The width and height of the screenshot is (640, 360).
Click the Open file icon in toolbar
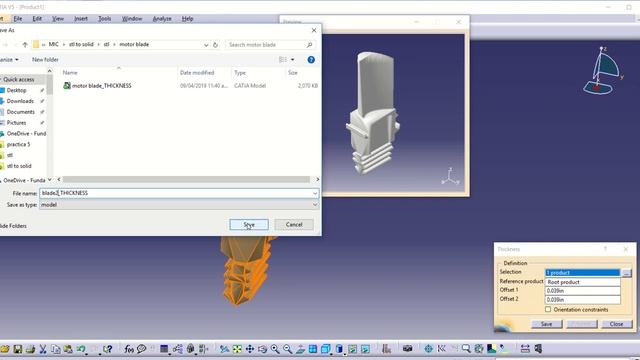(4, 349)
